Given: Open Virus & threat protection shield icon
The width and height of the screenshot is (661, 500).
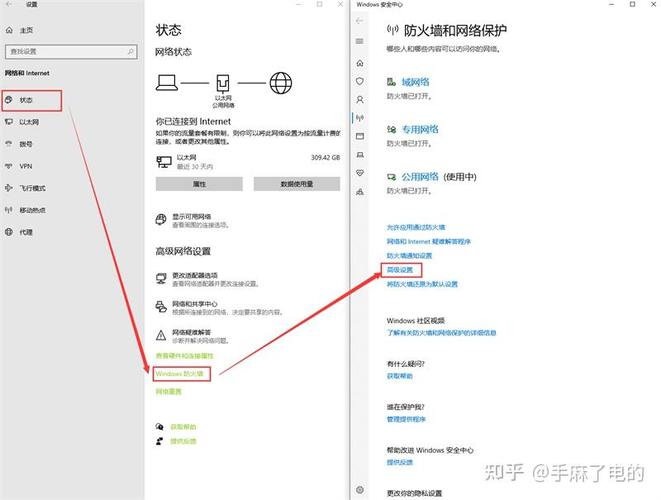Looking at the screenshot, I should tap(360, 81).
